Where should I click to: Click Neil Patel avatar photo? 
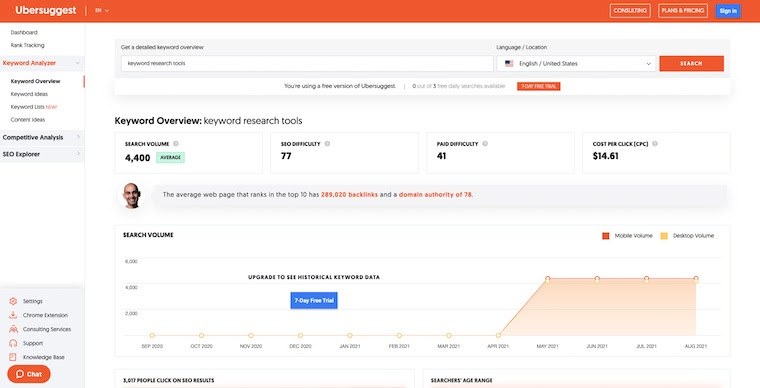coord(132,196)
